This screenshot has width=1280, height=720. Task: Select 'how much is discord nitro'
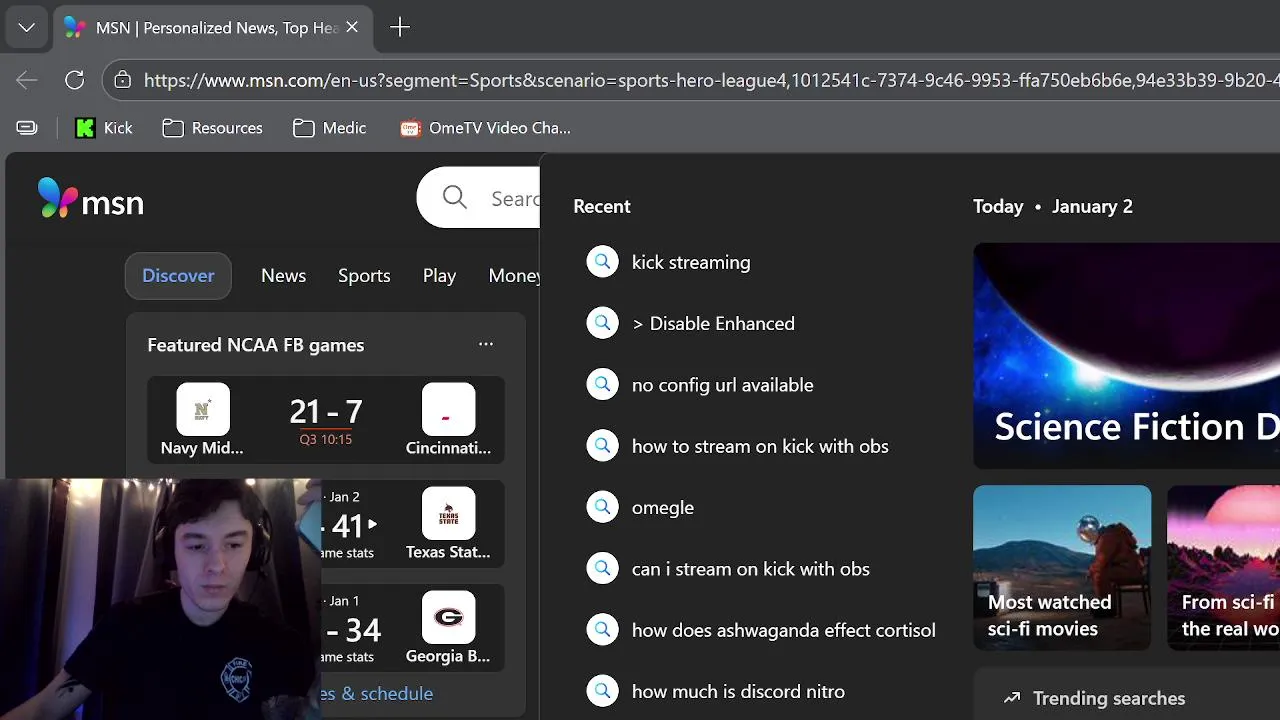pyautogui.click(x=738, y=692)
